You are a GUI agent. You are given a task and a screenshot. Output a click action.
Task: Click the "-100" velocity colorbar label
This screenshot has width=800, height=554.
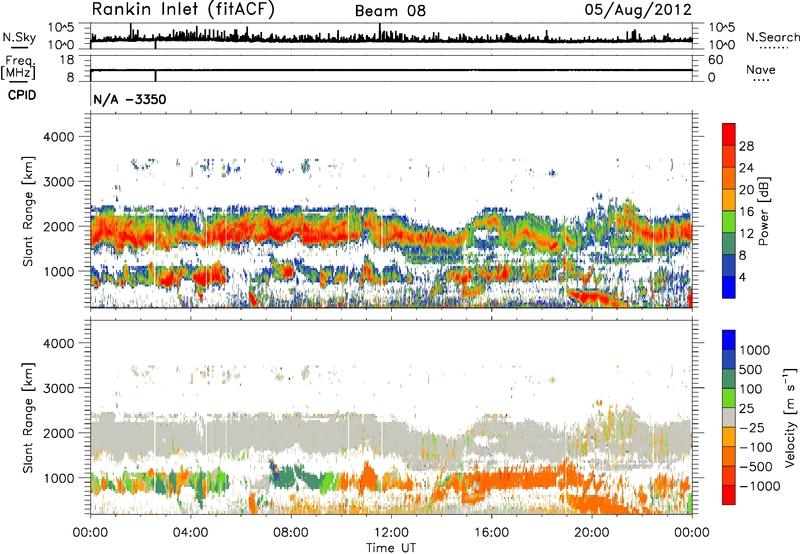click(x=756, y=447)
